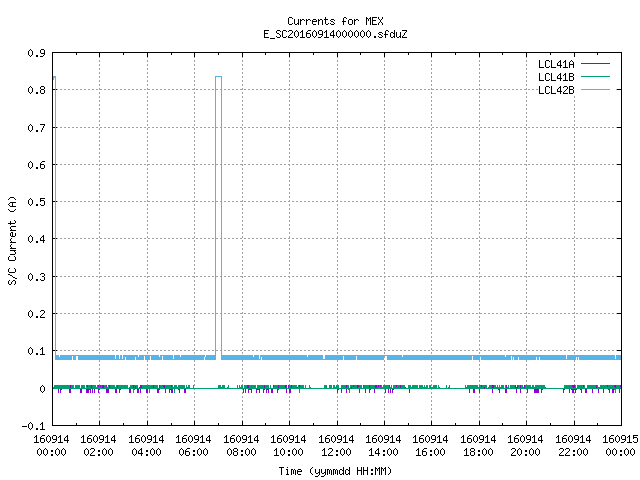The image size is (640, 480).
Task: Click the 0.9 y-axis tick value
Action: point(36,53)
